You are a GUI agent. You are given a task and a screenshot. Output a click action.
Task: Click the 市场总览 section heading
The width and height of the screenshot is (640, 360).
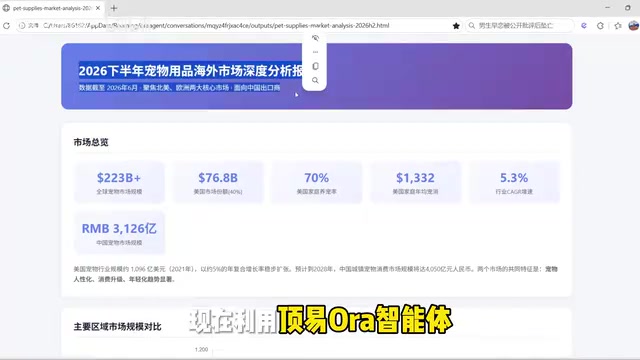coord(91,142)
